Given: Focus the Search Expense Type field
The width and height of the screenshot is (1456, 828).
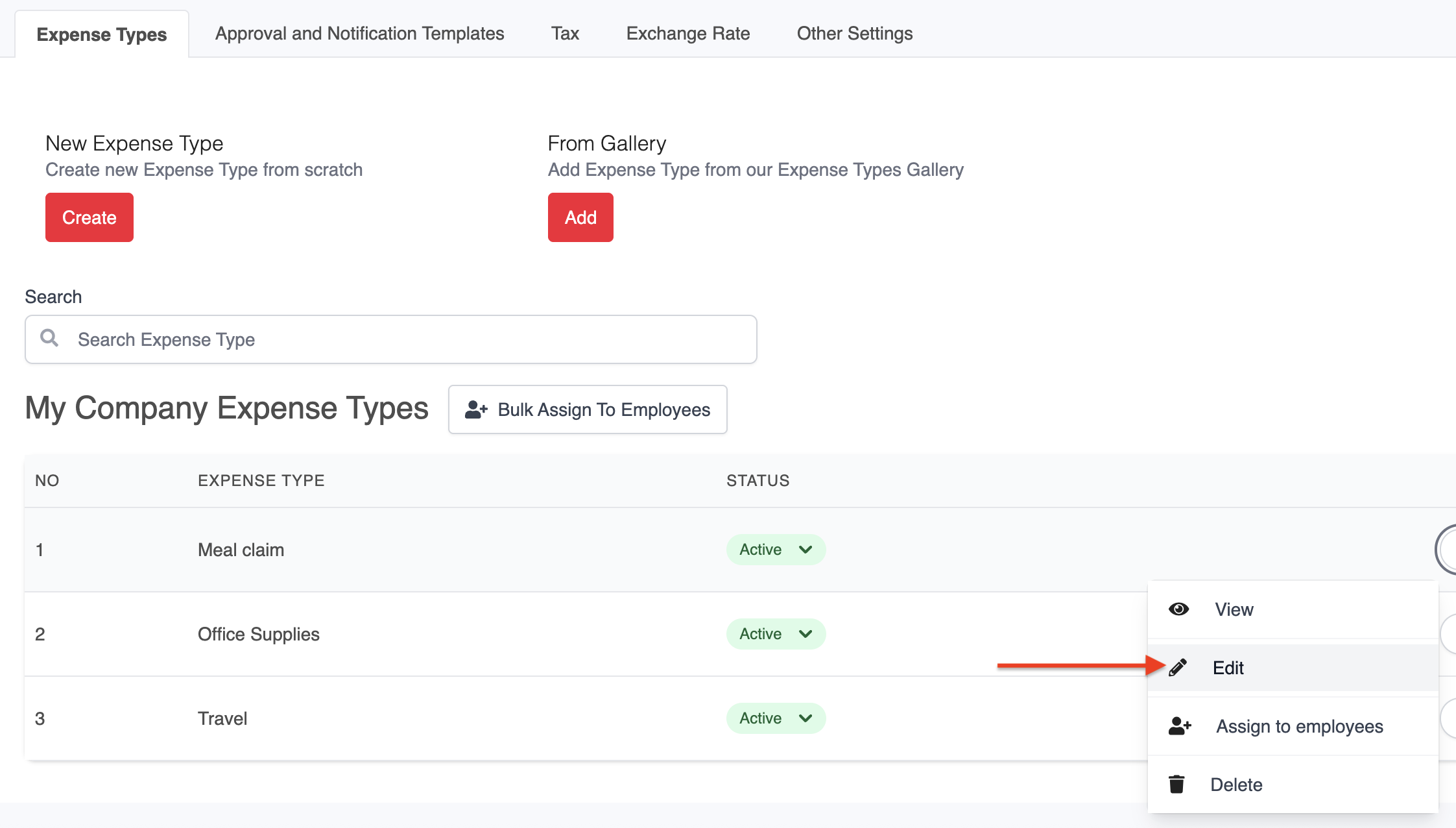Looking at the screenshot, I should point(415,339).
